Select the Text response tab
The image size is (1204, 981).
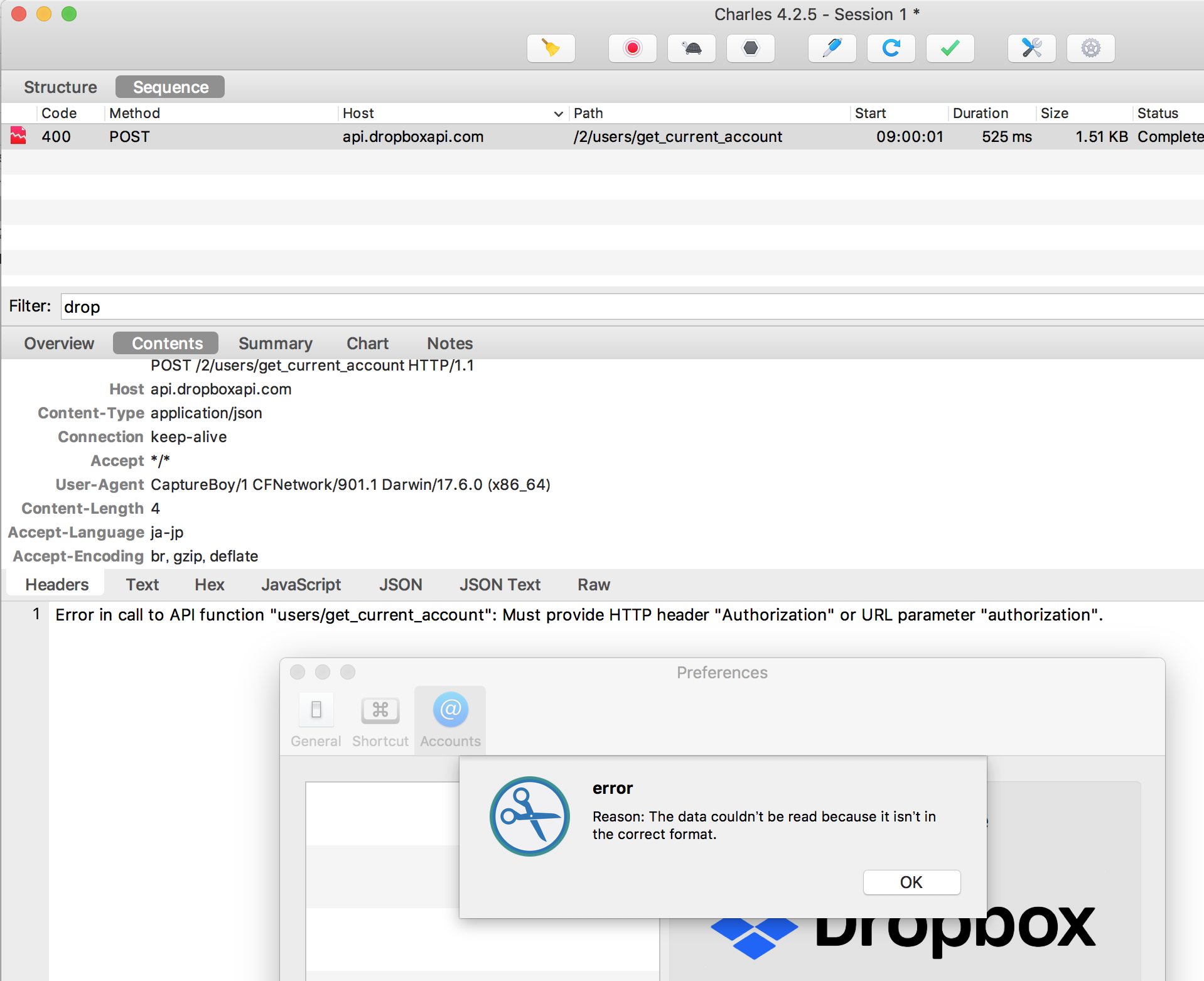pos(142,584)
